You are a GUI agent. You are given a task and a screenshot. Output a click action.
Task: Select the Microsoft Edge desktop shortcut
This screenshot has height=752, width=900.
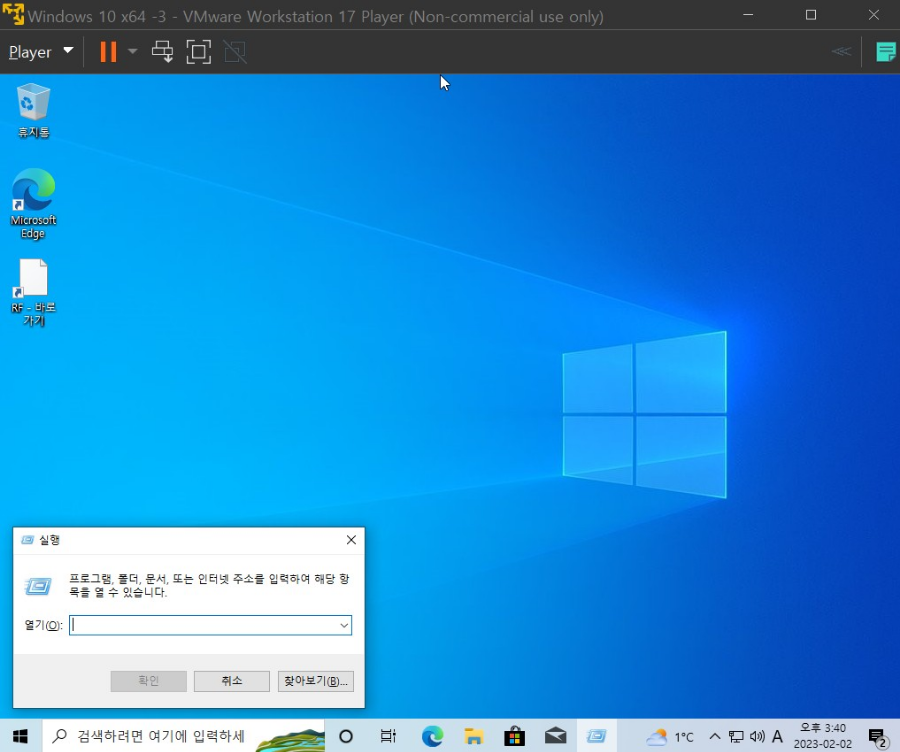point(33,204)
